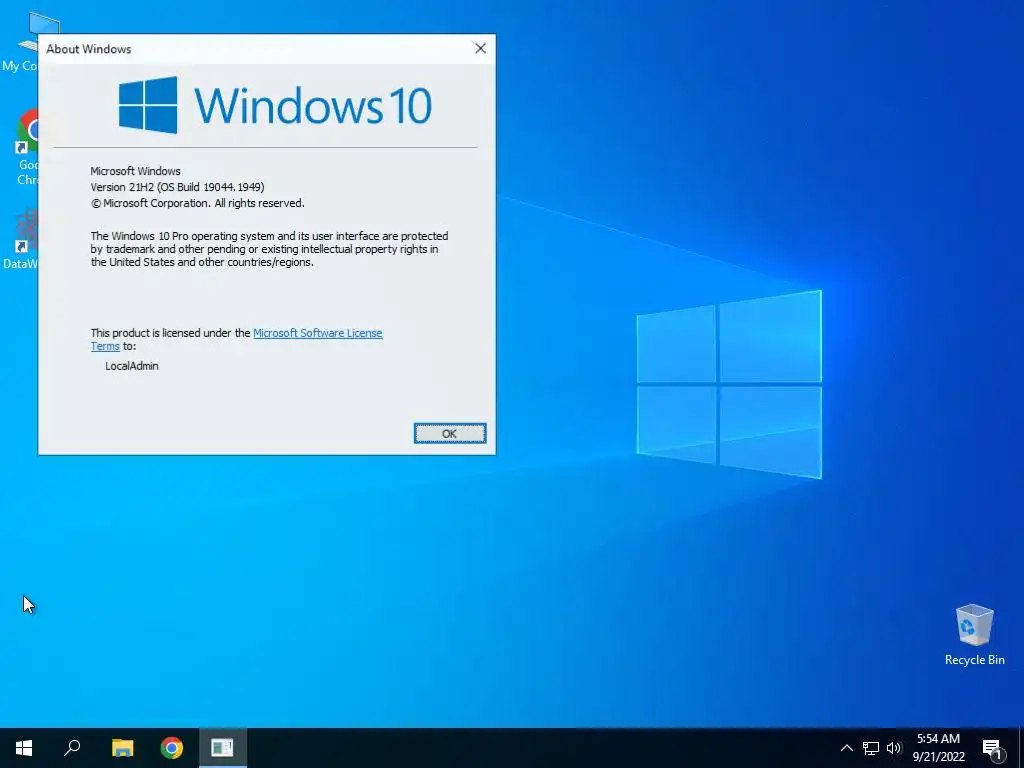Show hidden system tray icons

click(846, 748)
